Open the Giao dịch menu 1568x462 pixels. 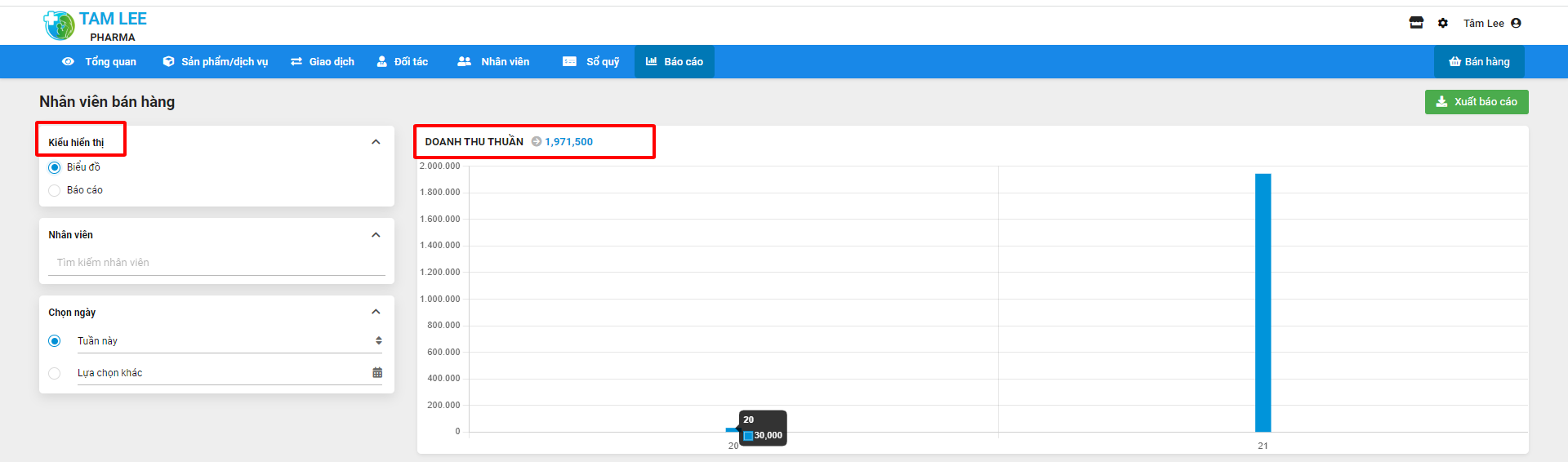click(323, 62)
